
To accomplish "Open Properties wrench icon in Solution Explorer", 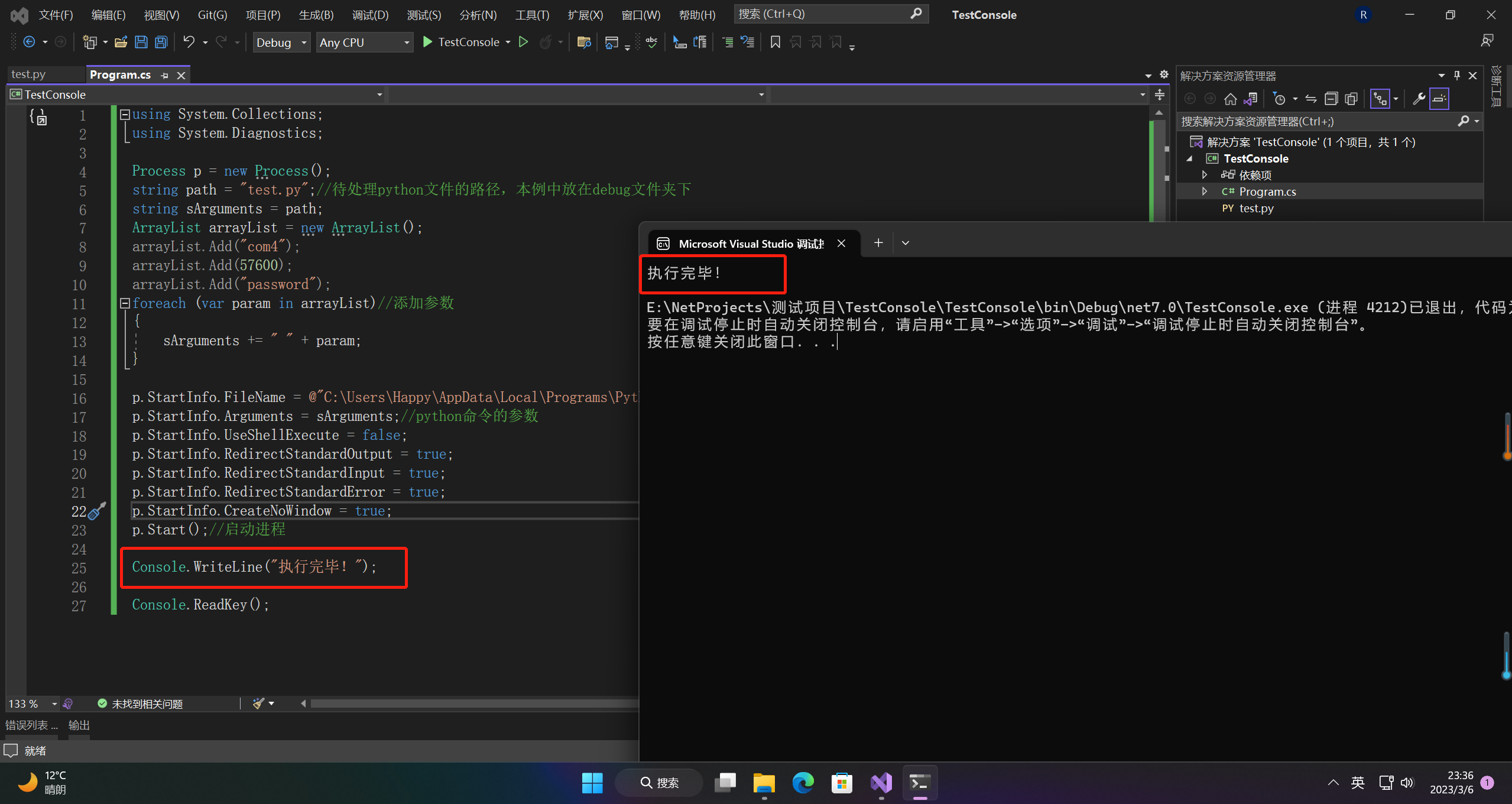I will (1418, 99).
